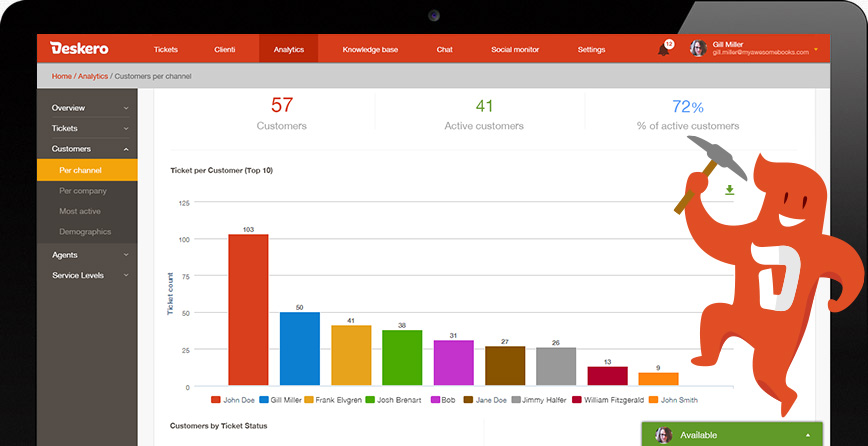Image resolution: width=868 pixels, height=446 pixels.
Task: Click the Ticket per Customer (Top 10) heading
Action: (x=221, y=170)
